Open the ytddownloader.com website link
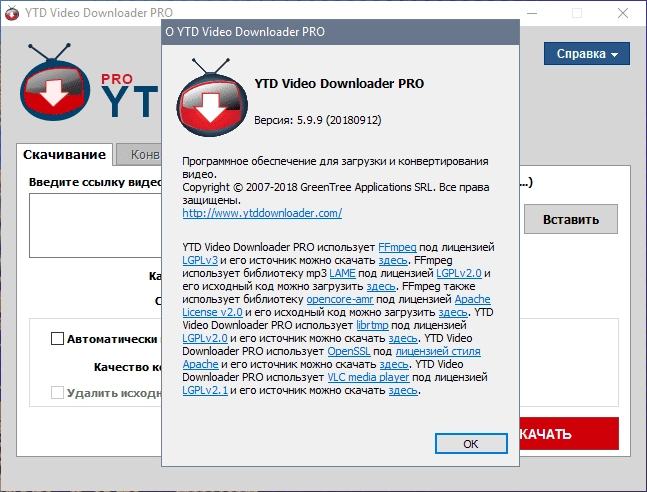The image size is (647, 492). pyautogui.click(x=262, y=213)
